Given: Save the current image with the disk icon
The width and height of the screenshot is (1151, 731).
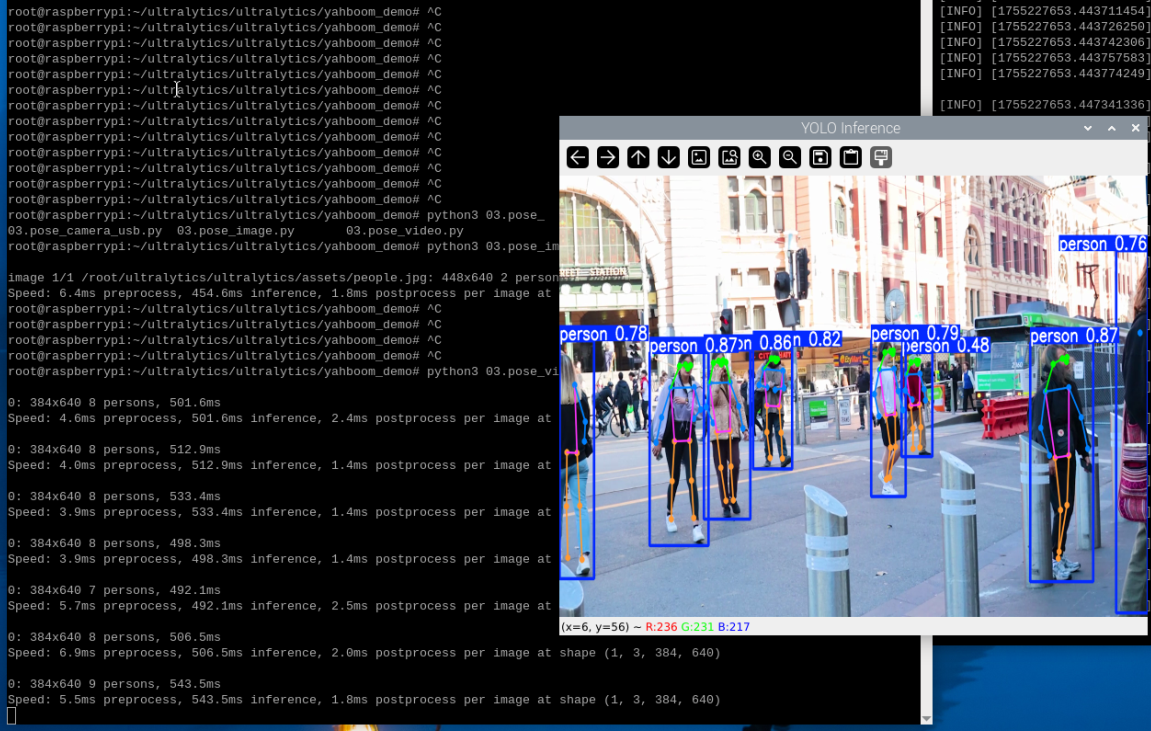Looking at the screenshot, I should tap(821, 157).
